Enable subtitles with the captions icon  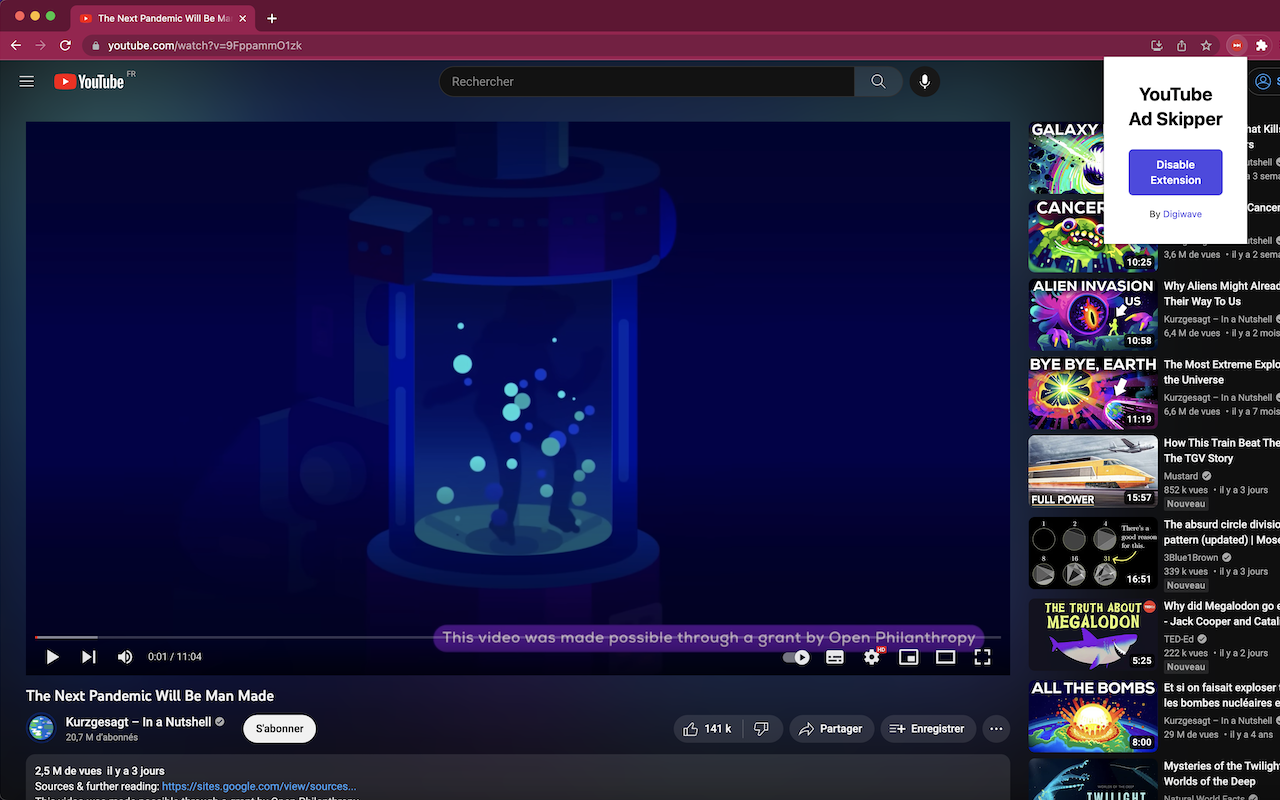[x=834, y=657]
